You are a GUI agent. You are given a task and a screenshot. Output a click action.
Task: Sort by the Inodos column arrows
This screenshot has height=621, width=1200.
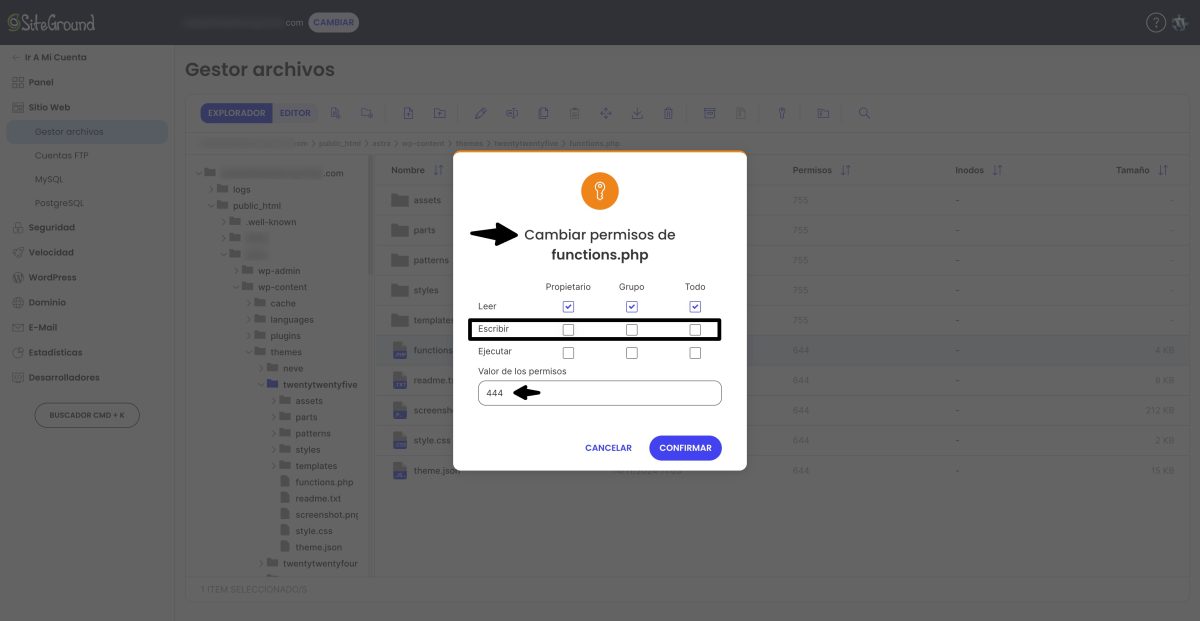[x=997, y=170]
